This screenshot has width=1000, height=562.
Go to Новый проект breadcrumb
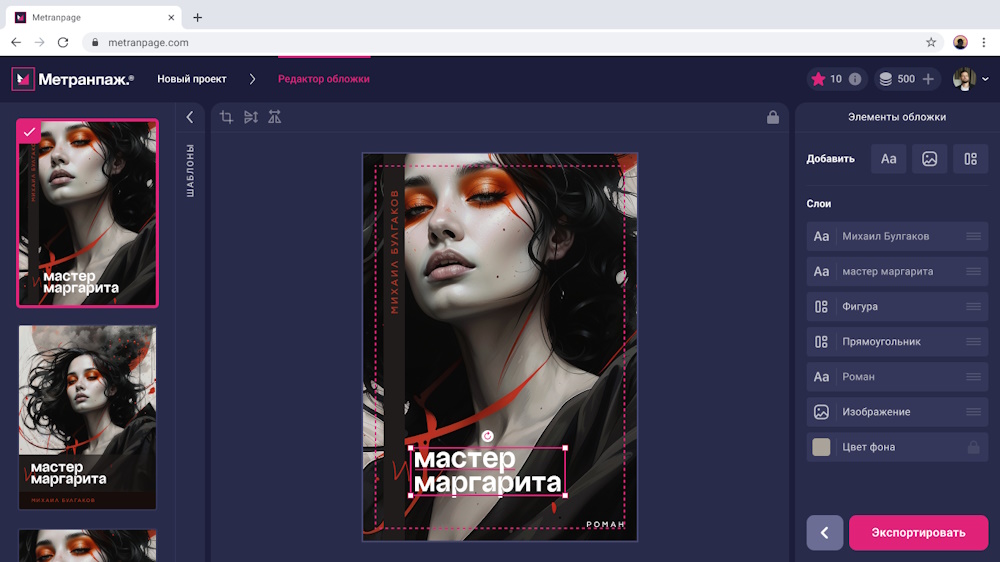pos(192,79)
